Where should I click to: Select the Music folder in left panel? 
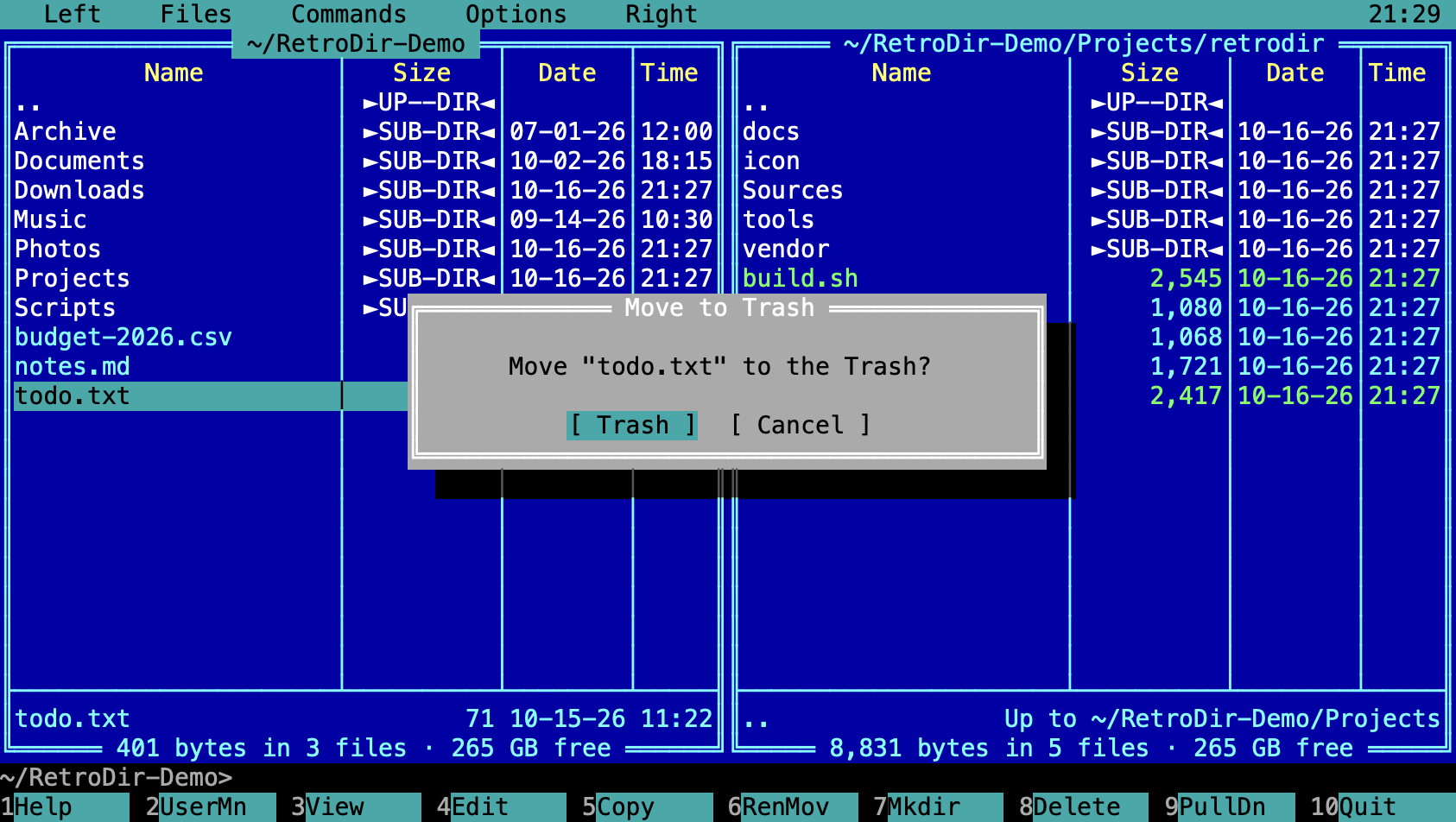click(364, 219)
